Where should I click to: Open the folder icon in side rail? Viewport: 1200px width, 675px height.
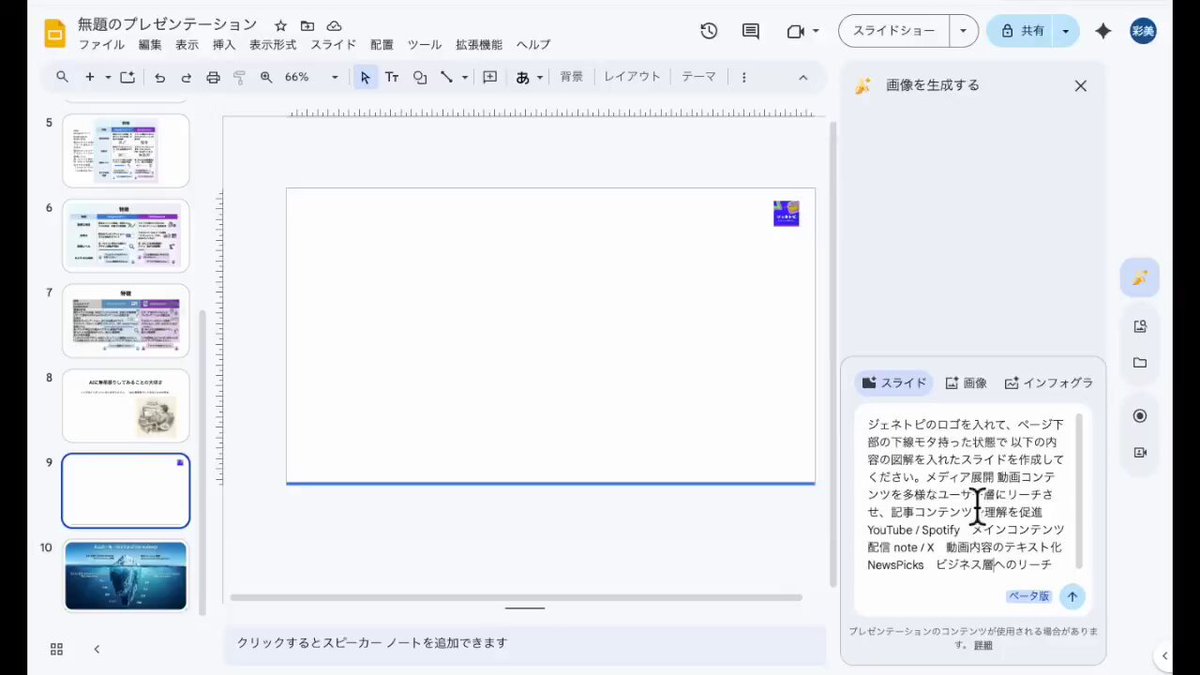[x=1140, y=363]
